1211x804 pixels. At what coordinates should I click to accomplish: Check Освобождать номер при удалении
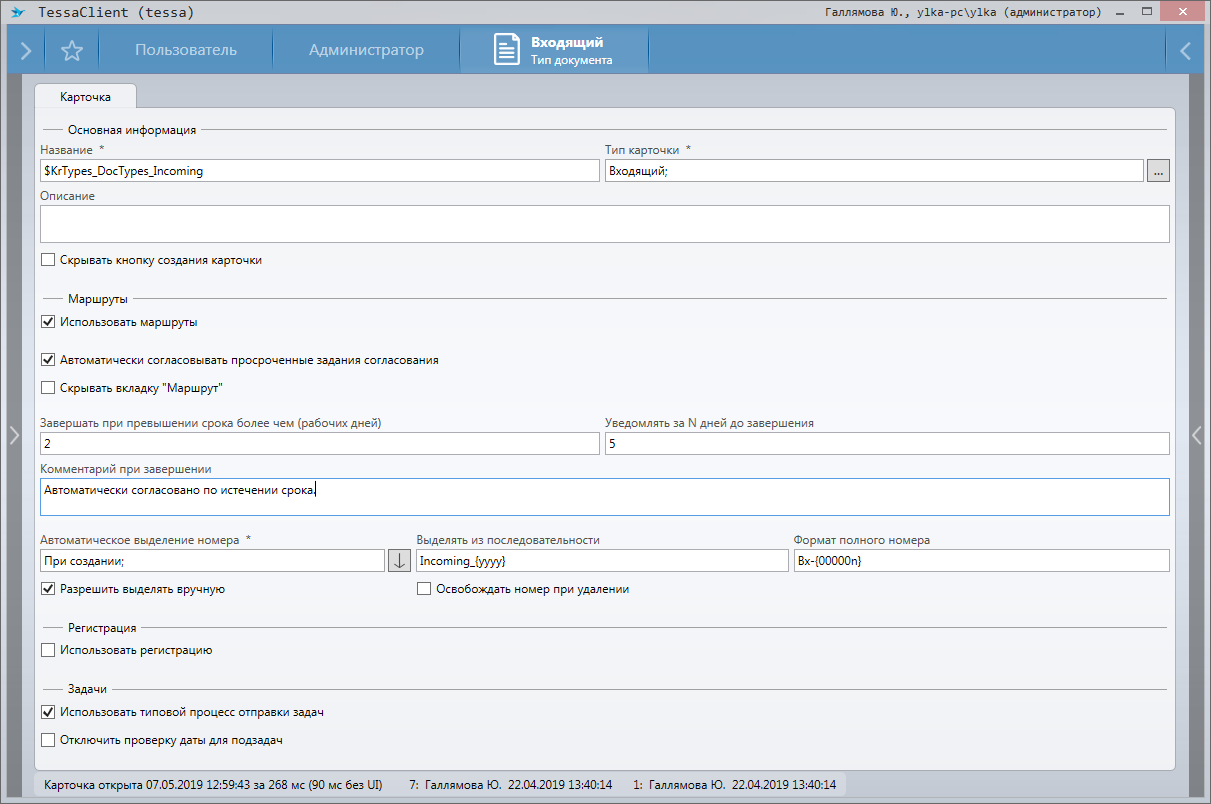click(424, 589)
